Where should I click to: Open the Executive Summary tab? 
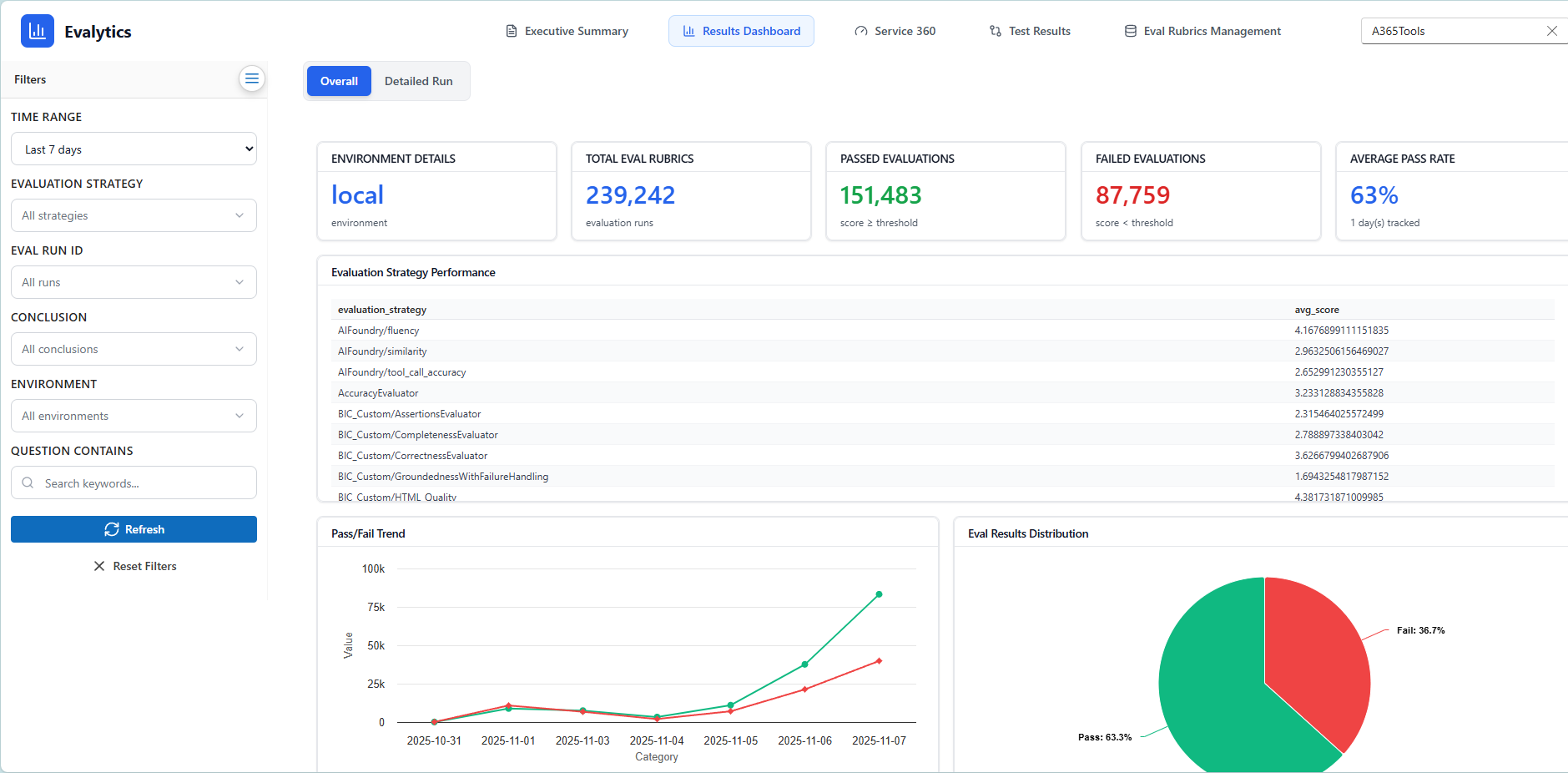click(567, 31)
